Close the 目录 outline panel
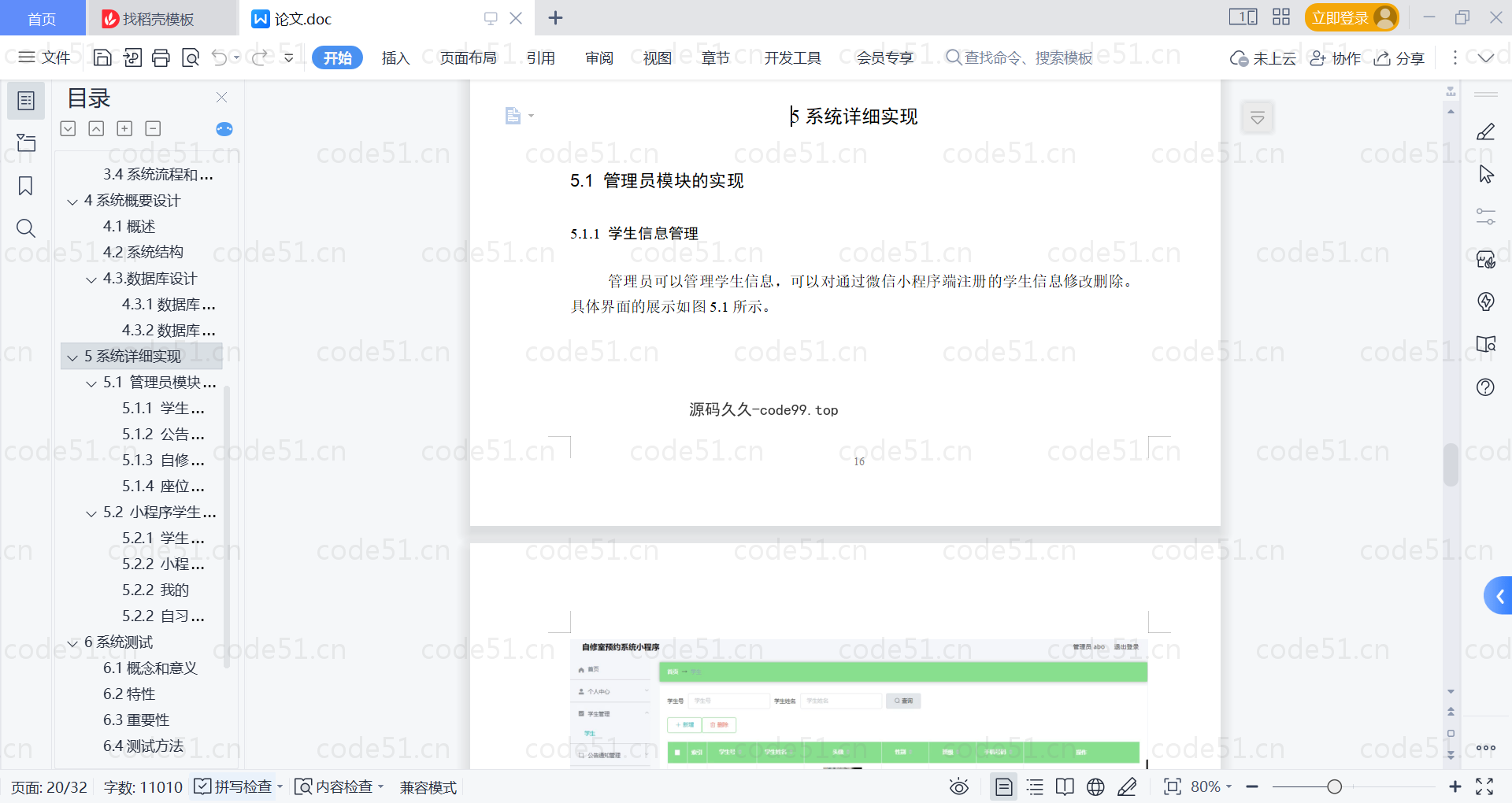 click(221, 98)
